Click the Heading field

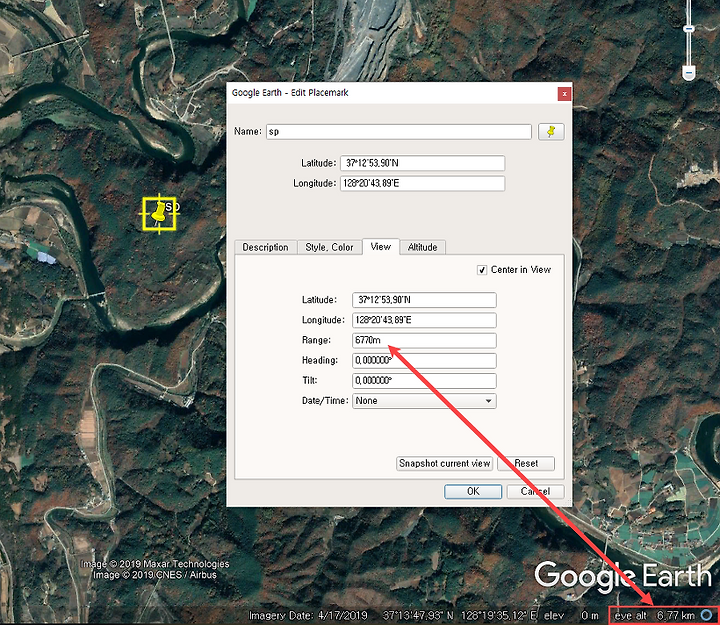[424, 360]
